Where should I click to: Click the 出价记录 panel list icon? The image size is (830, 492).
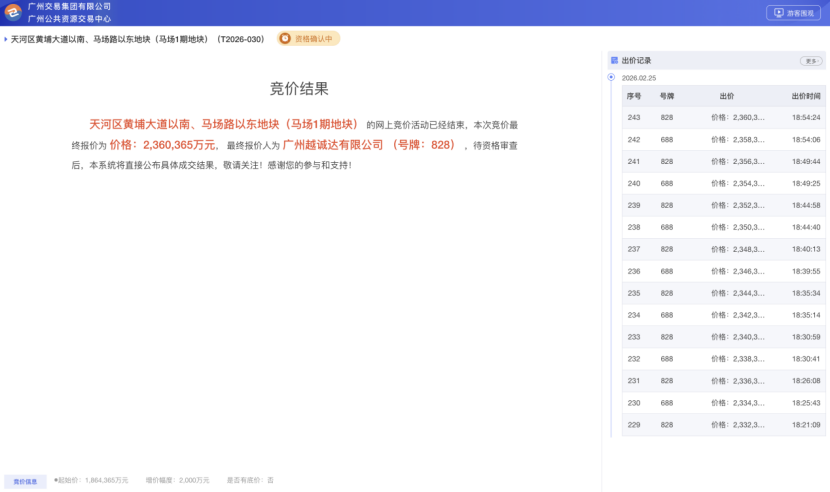pos(614,60)
